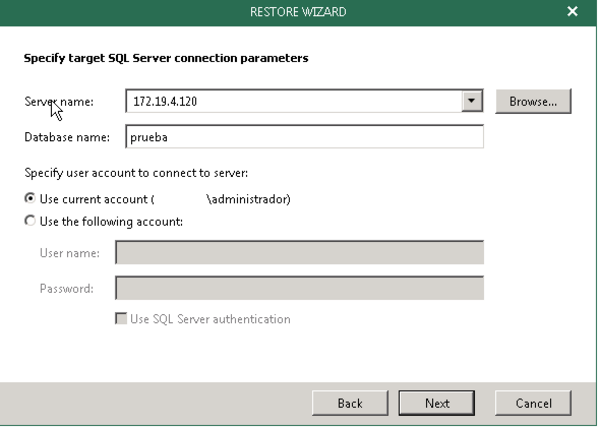
Task: Proceed by clicking the Next button
Action: click(436, 403)
